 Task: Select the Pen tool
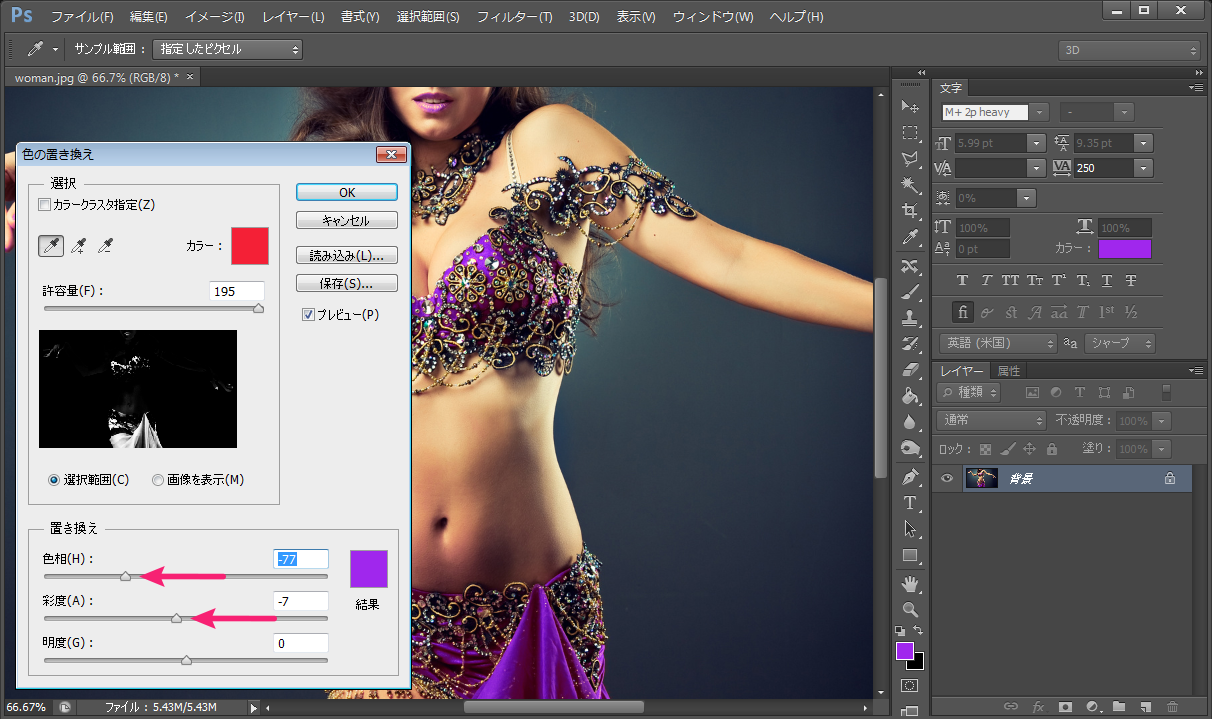[x=910, y=475]
